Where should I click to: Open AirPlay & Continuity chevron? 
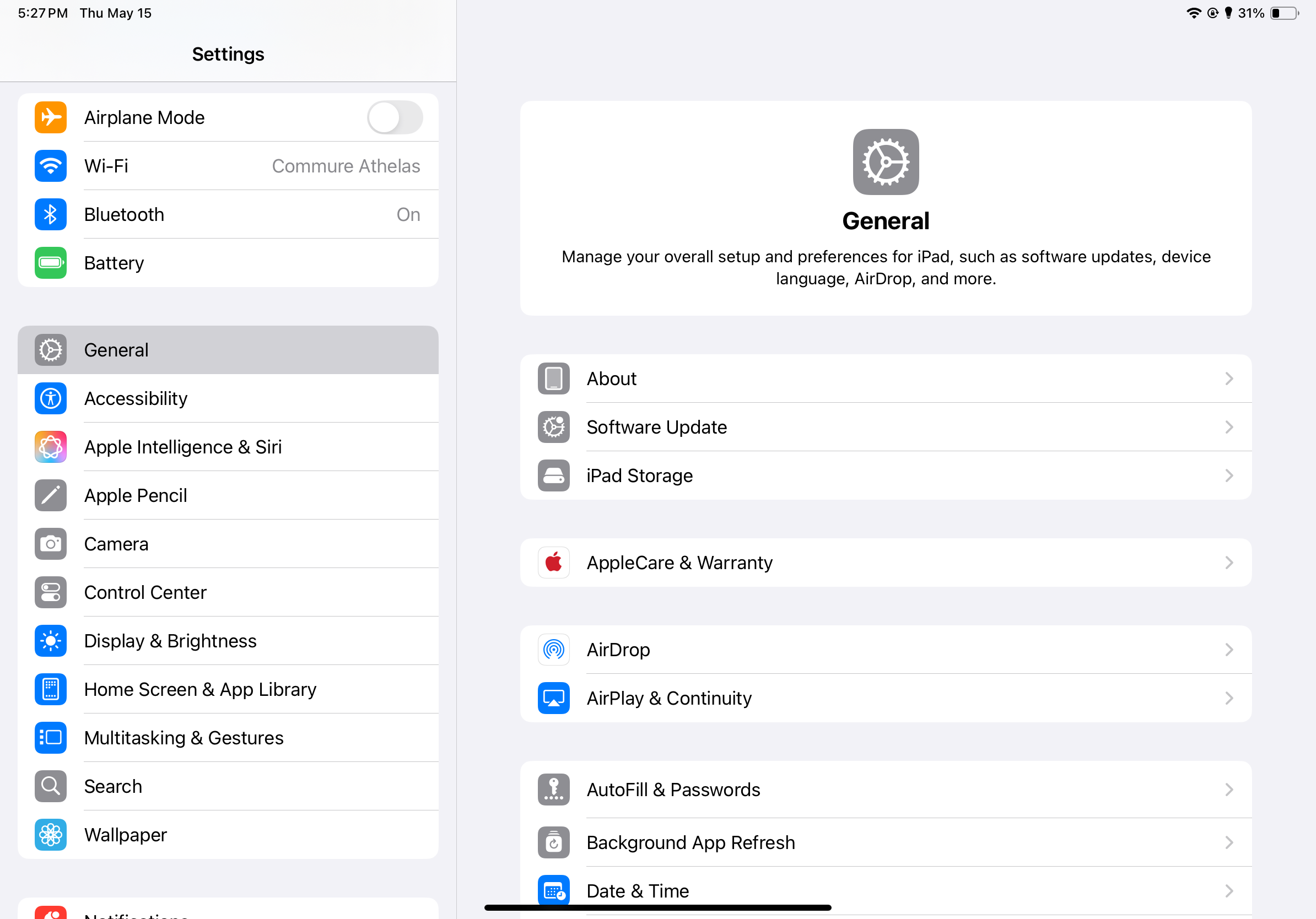tap(1229, 699)
